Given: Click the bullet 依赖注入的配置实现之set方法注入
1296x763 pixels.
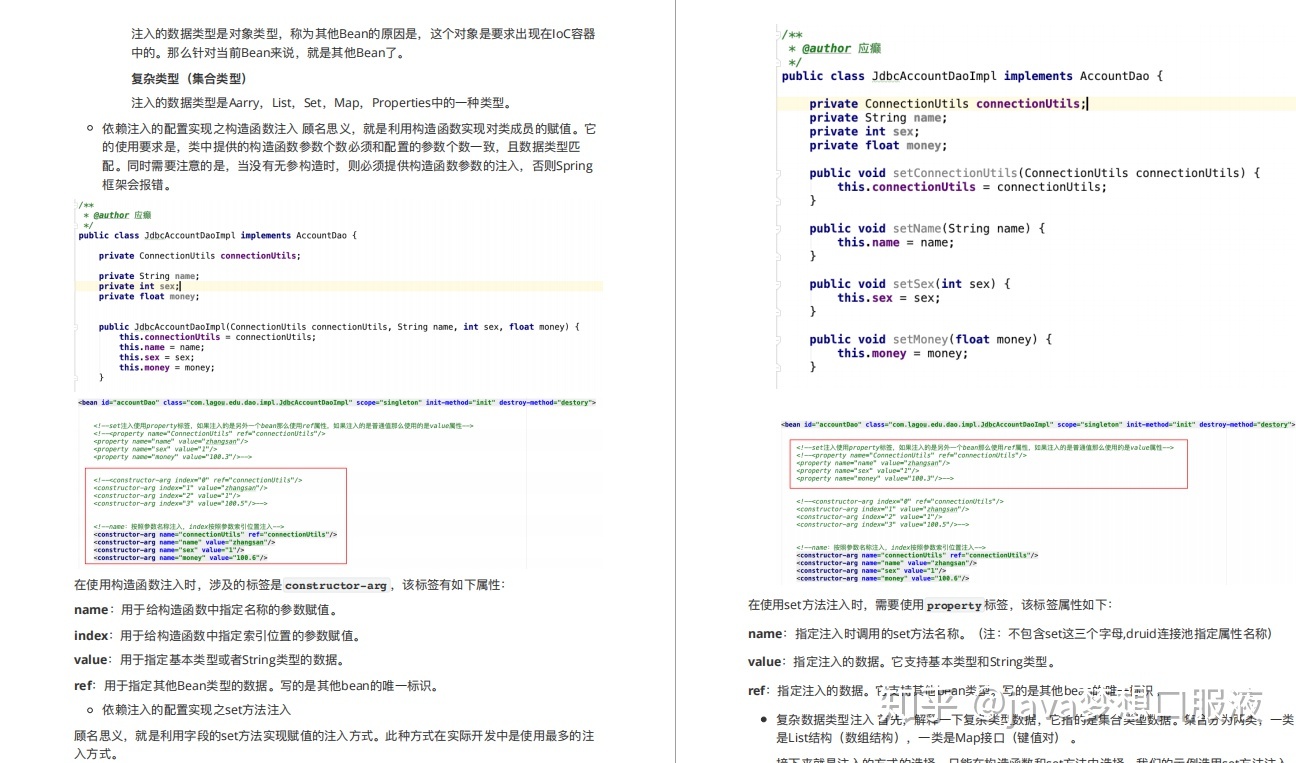Looking at the screenshot, I should pos(196,710).
